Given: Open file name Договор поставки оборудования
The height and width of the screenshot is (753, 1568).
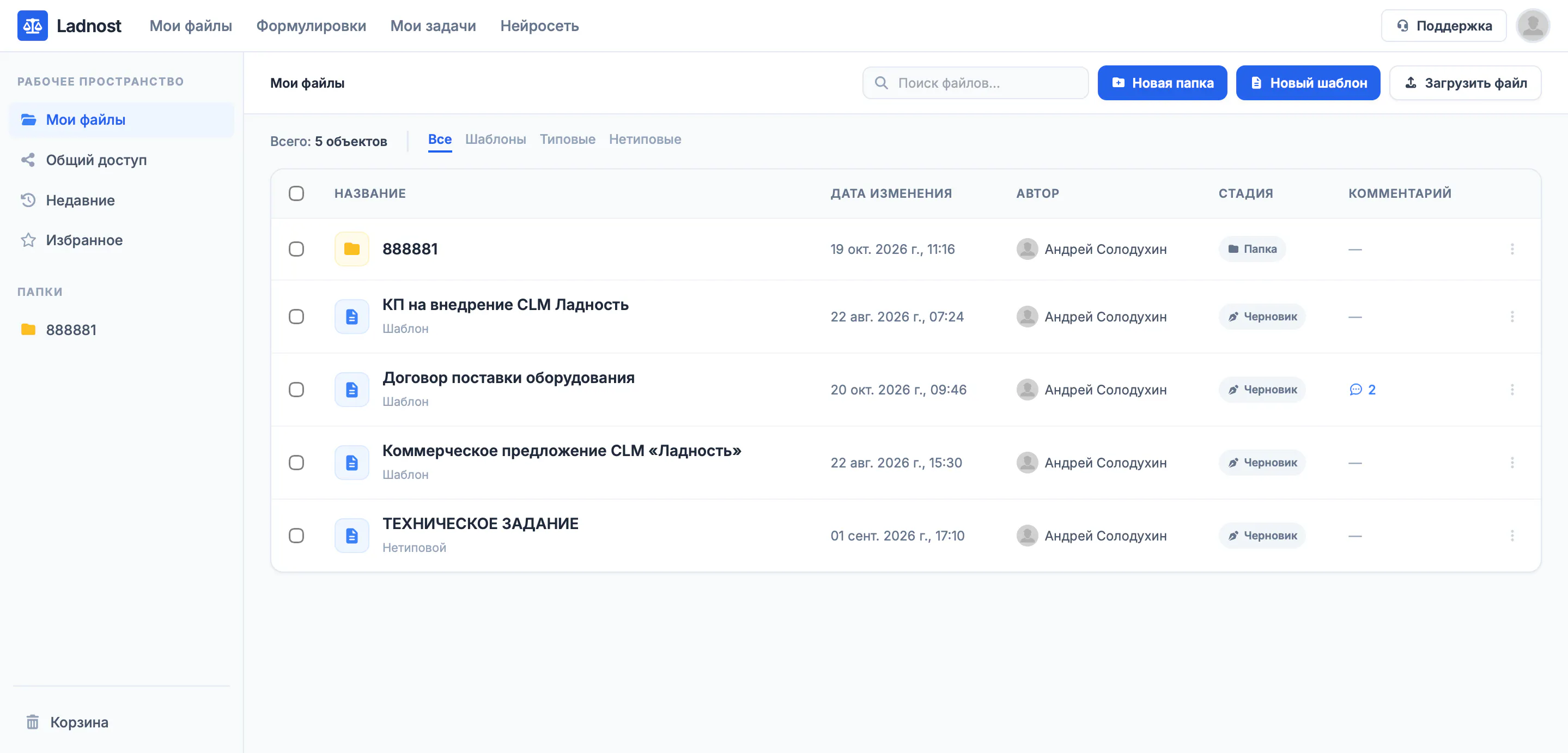Looking at the screenshot, I should pyautogui.click(x=508, y=378).
